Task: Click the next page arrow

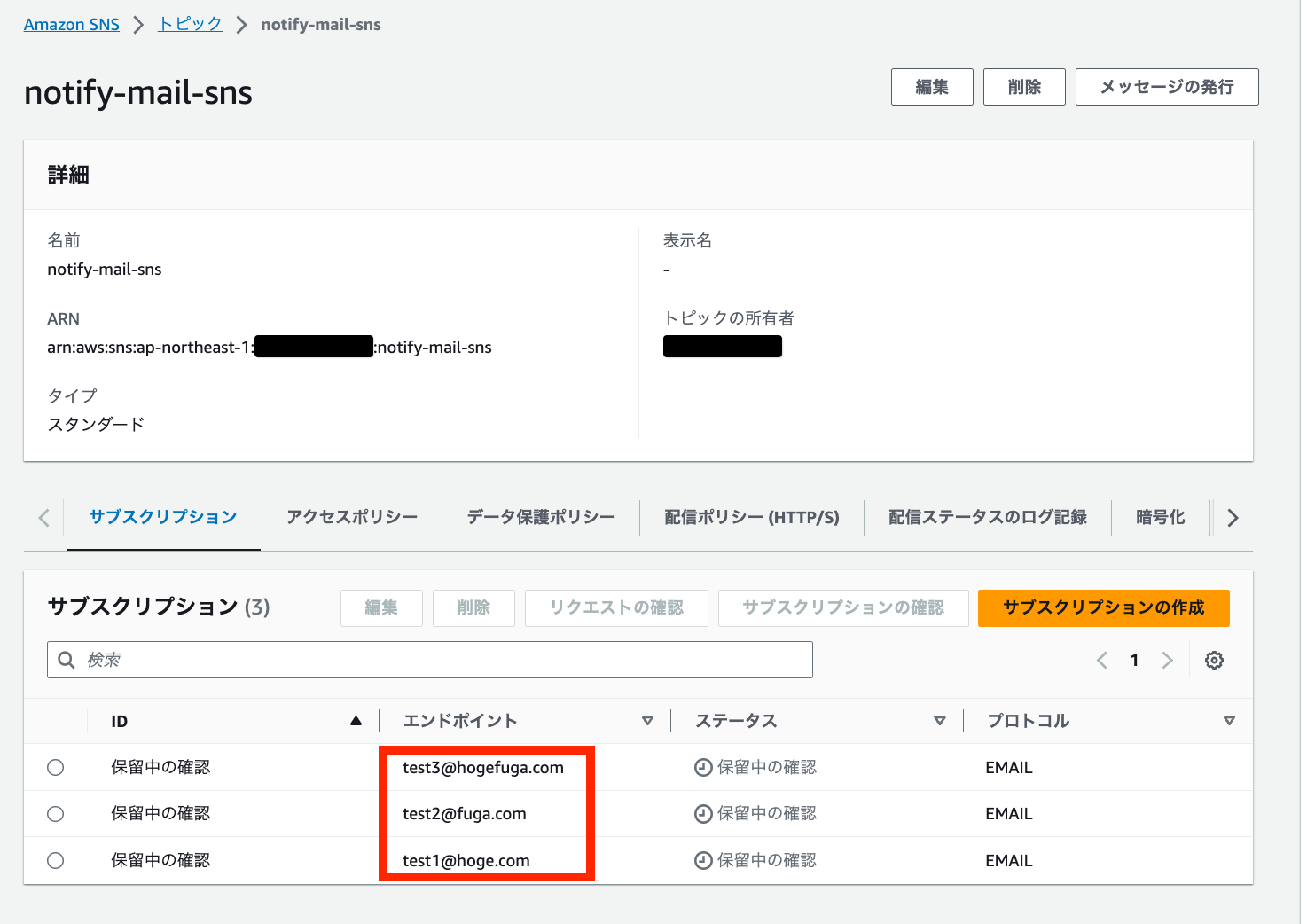Action: 1167,660
